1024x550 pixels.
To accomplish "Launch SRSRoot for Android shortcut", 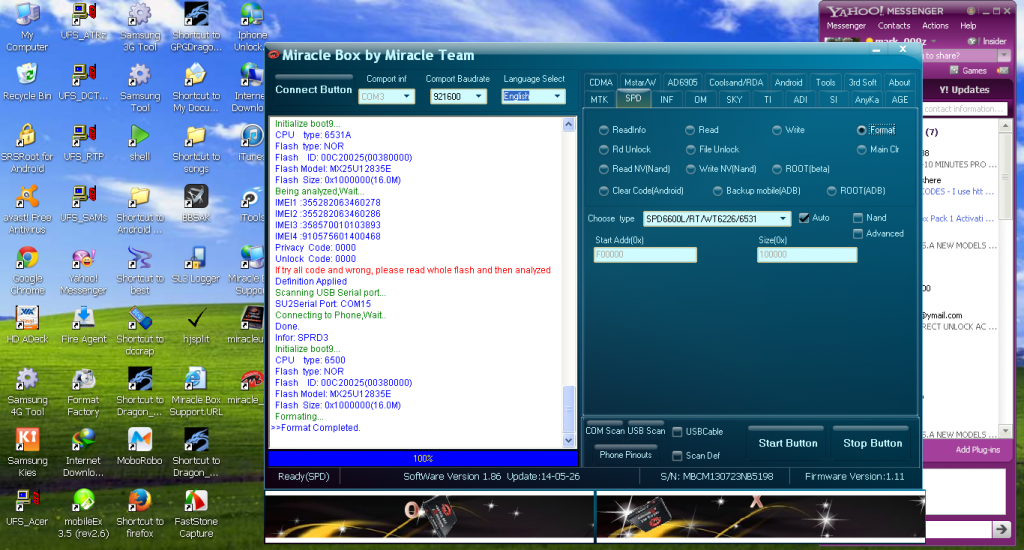I will coord(27,148).
